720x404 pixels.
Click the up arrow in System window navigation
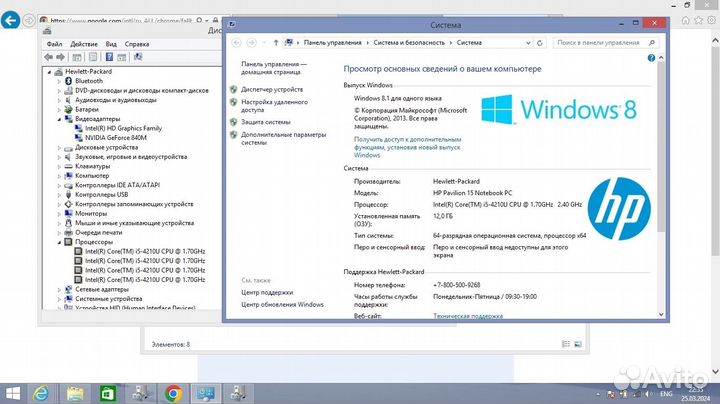point(276,43)
